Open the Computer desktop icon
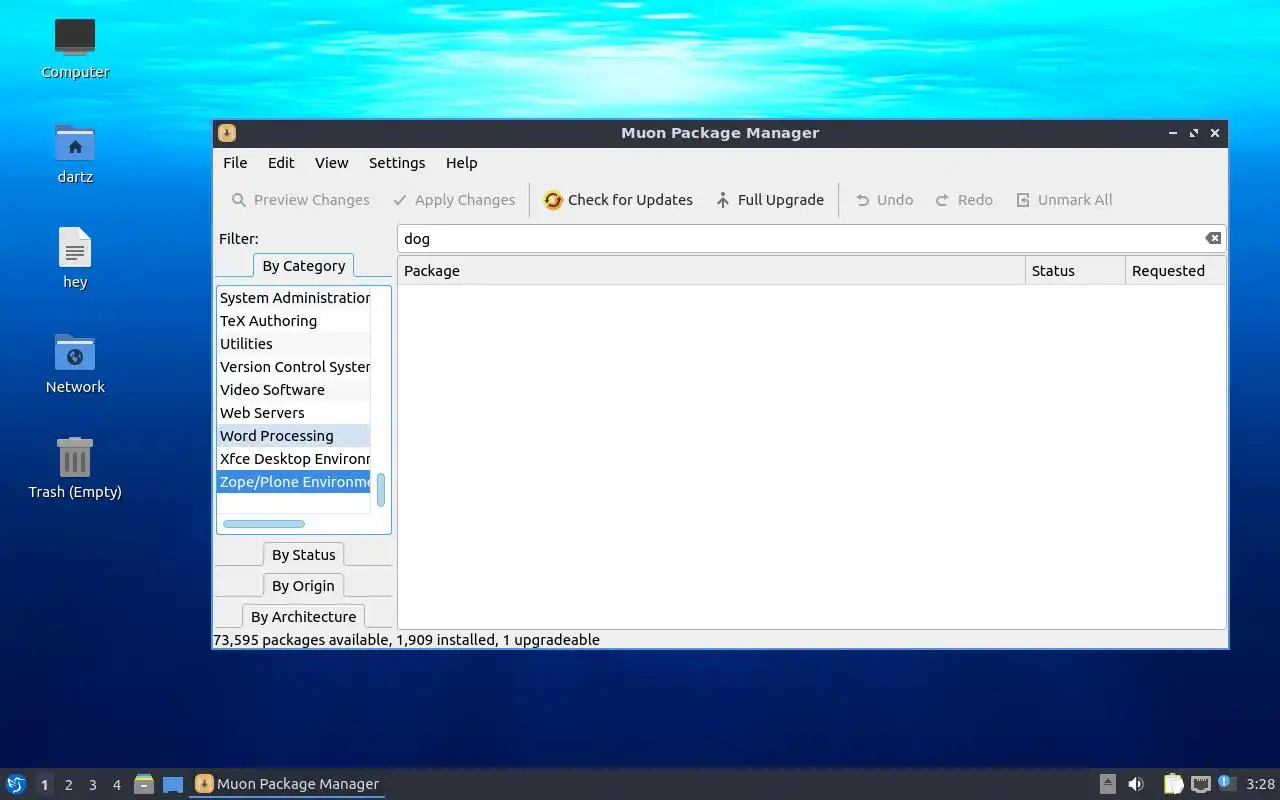This screenshot has height=800, width=1280. click(x=75, y=50)
